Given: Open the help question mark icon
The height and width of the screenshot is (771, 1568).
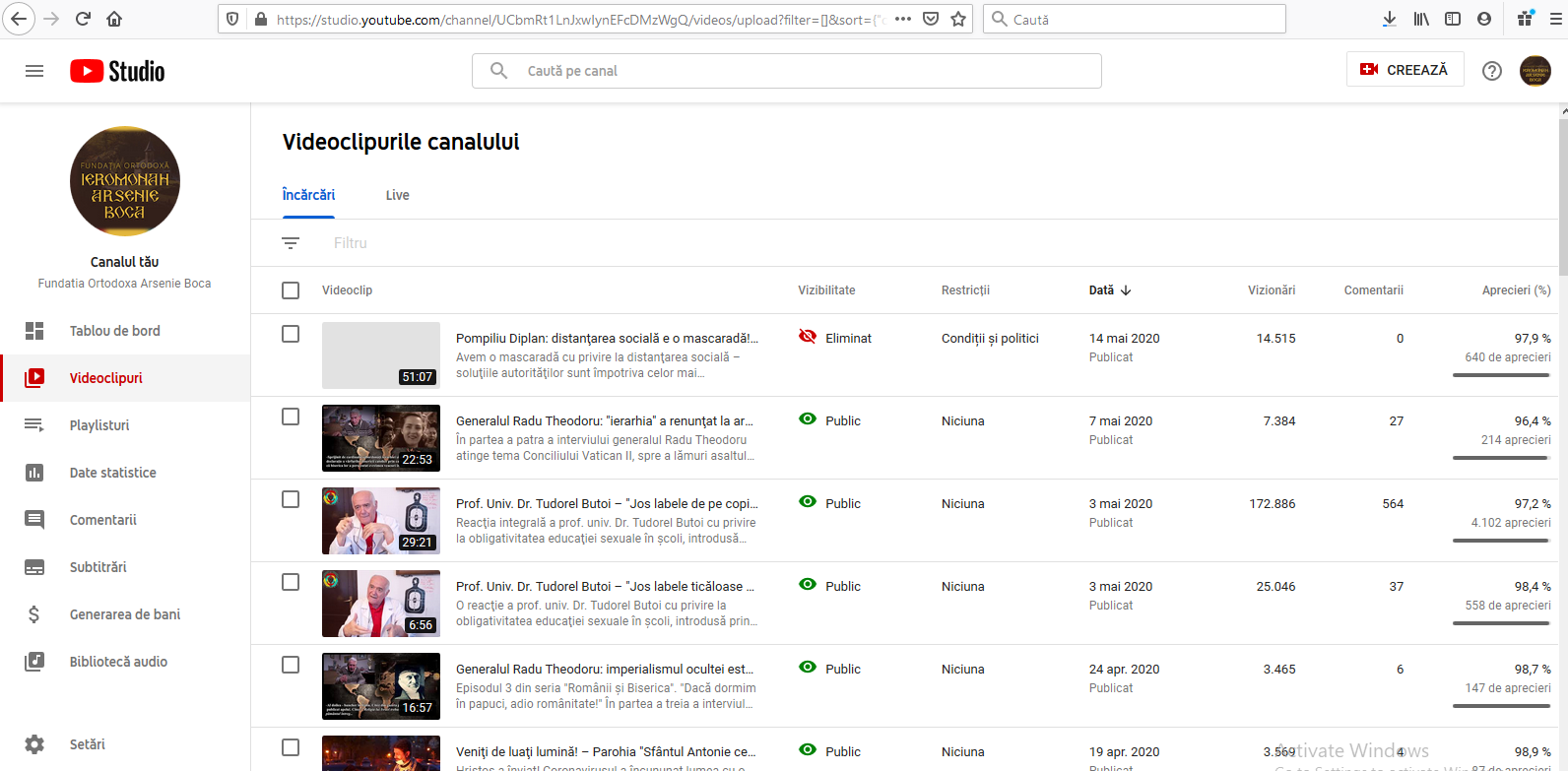Looking at the screenshot, I should coord(1492,71).
